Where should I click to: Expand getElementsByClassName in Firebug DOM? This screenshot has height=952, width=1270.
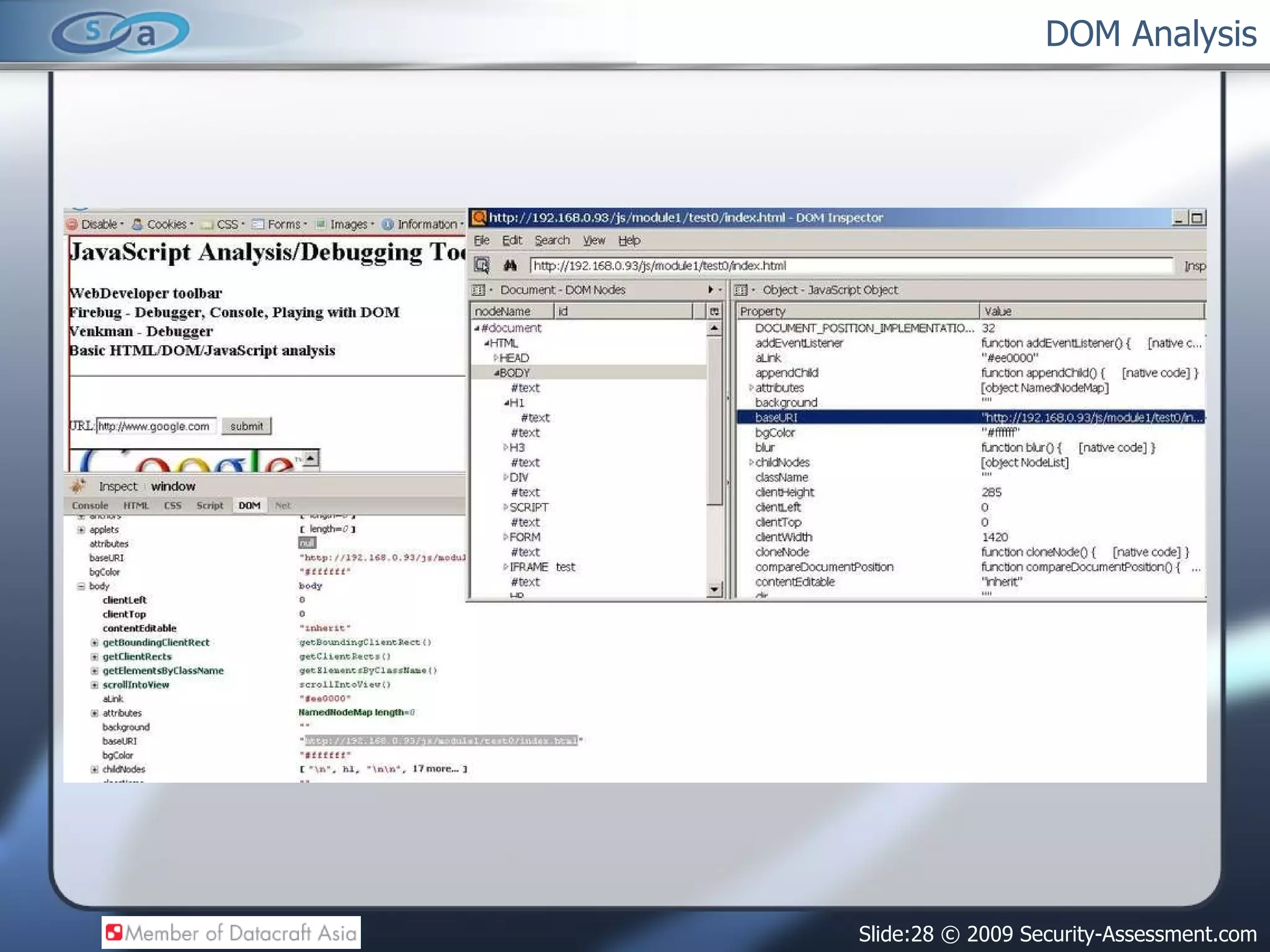(94, 671)
